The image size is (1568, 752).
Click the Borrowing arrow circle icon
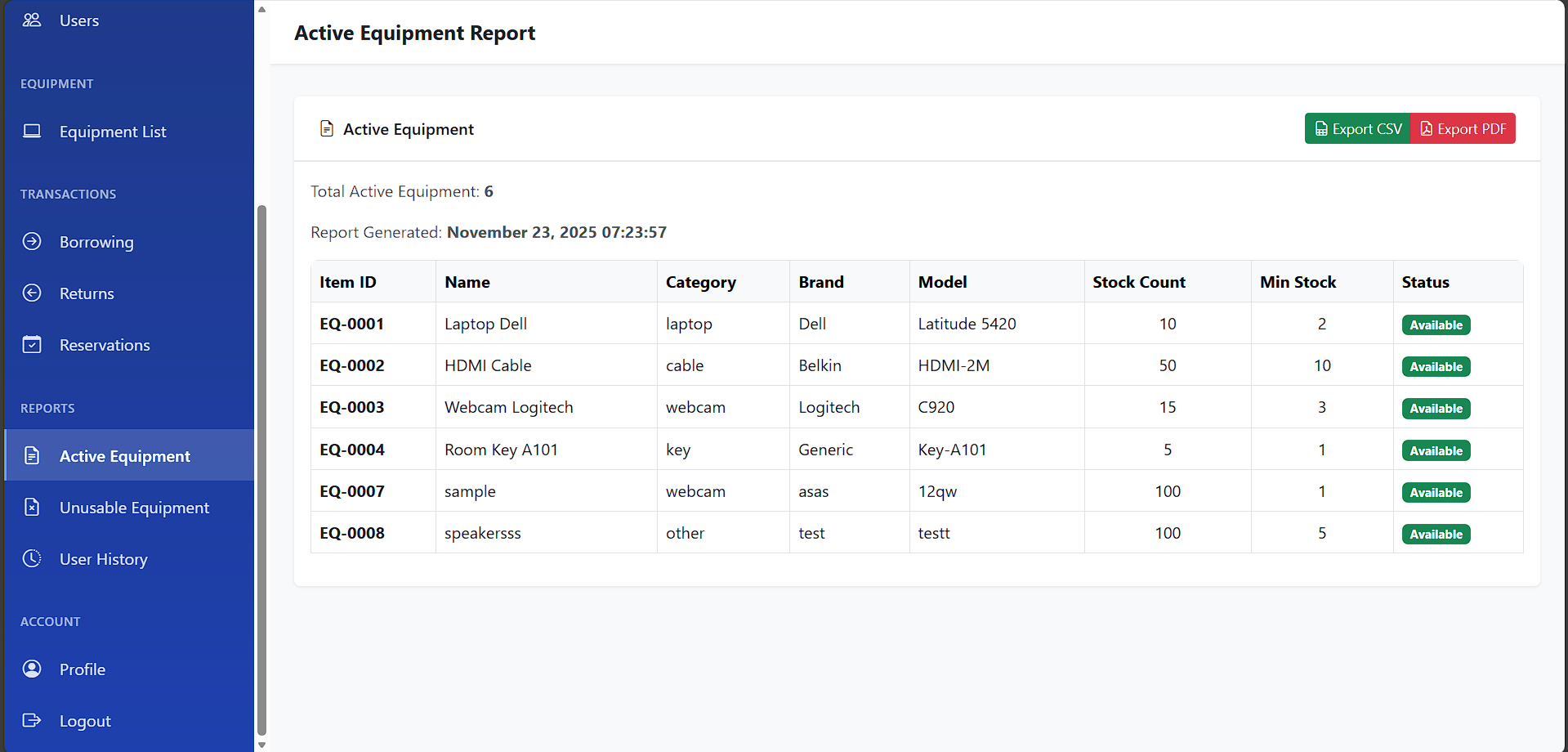(x=32, y=242)
